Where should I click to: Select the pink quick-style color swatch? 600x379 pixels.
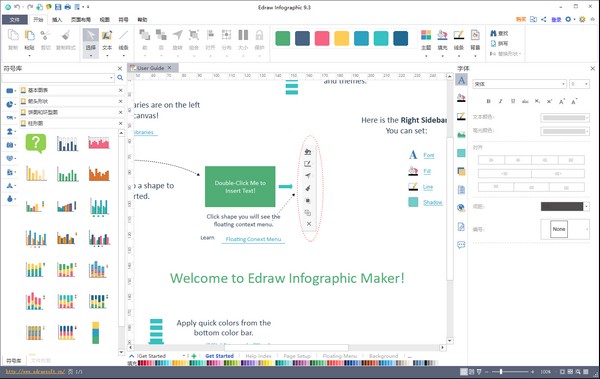point(322,38)
